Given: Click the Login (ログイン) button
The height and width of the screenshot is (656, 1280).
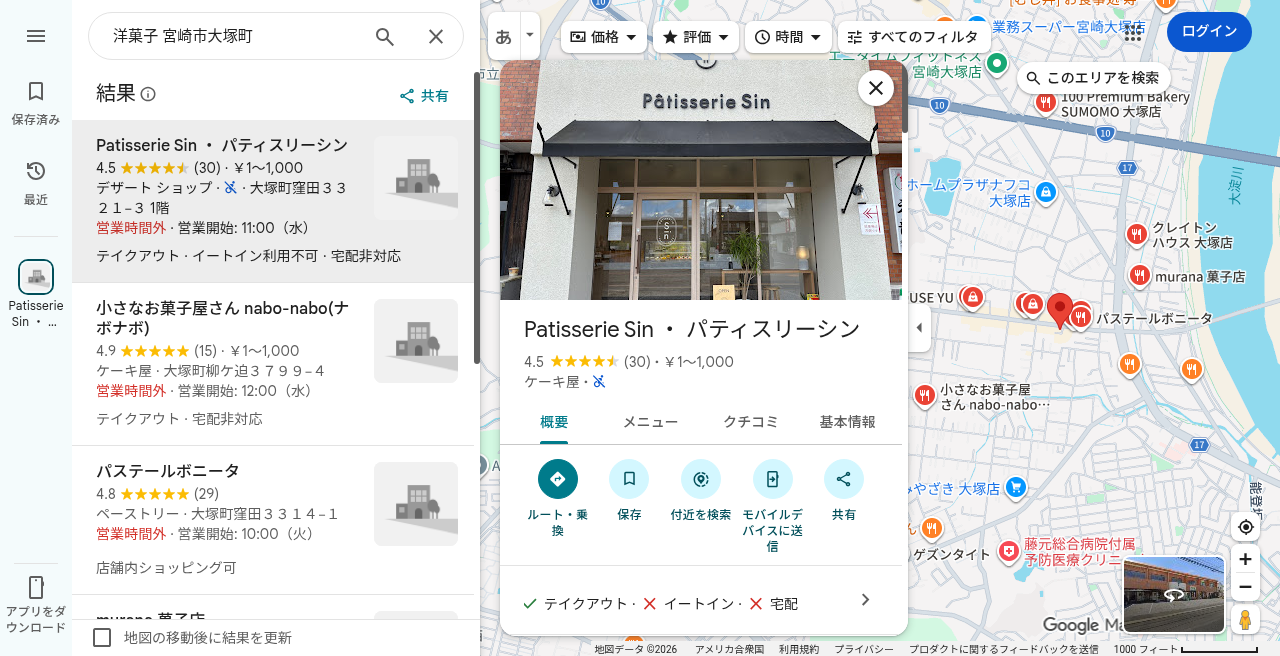Looking at the screenshot, I should [x=1209, y=32].
